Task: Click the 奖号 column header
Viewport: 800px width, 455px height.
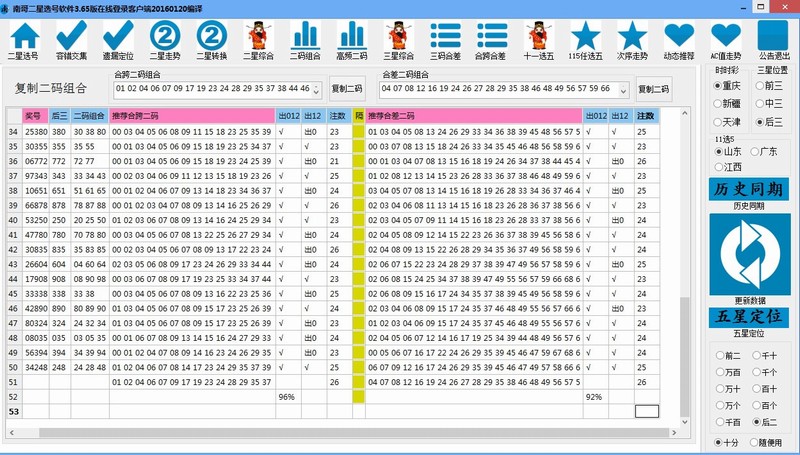Action: [x=35, y=117]
